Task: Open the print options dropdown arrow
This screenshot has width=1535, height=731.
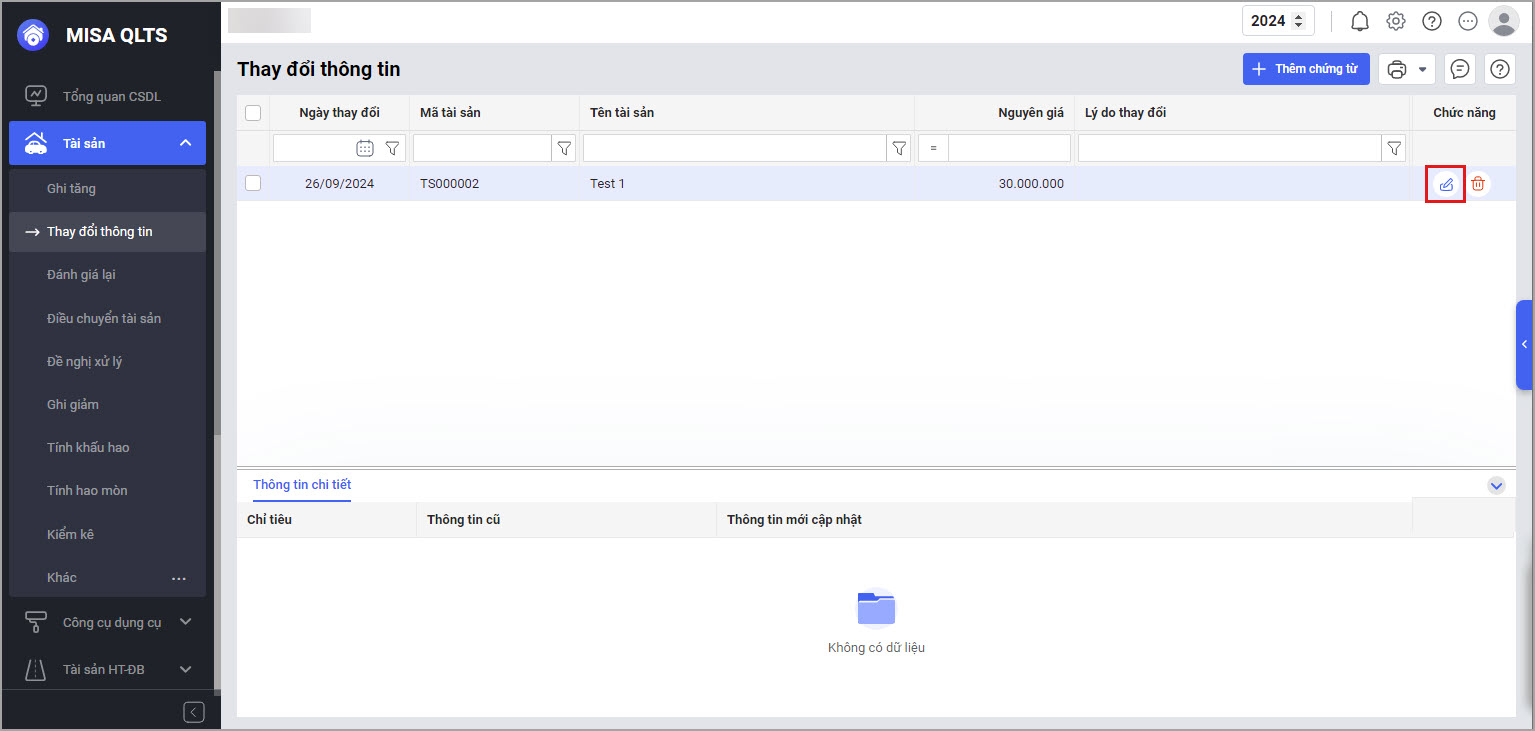Action: pyautogui.click(x=1422, y=69)
